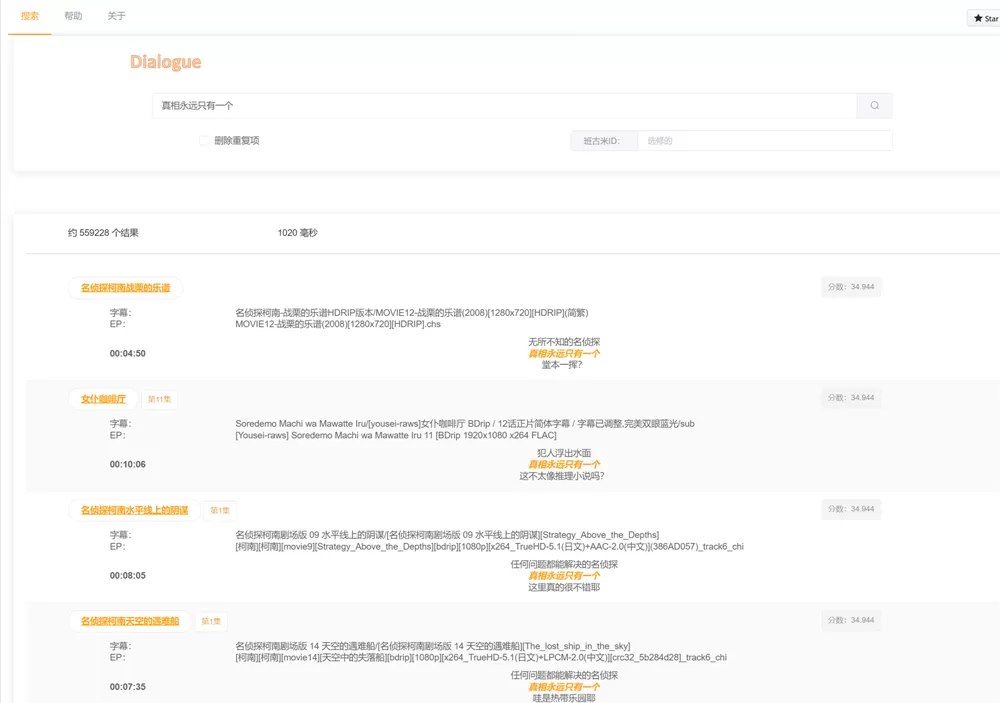Open 名侦探柯南天空的遇难船 title link
Screen dimensions: 1000x703
point(130,621)
